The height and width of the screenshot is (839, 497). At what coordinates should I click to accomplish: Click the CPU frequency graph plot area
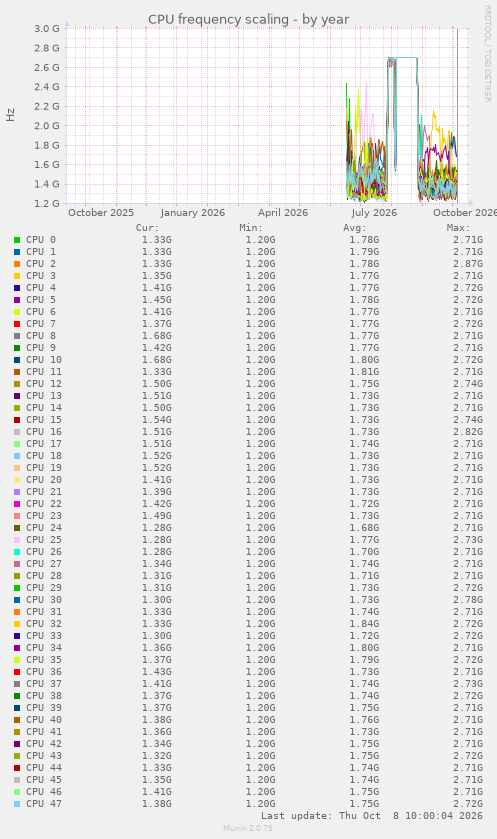(267, 116)
